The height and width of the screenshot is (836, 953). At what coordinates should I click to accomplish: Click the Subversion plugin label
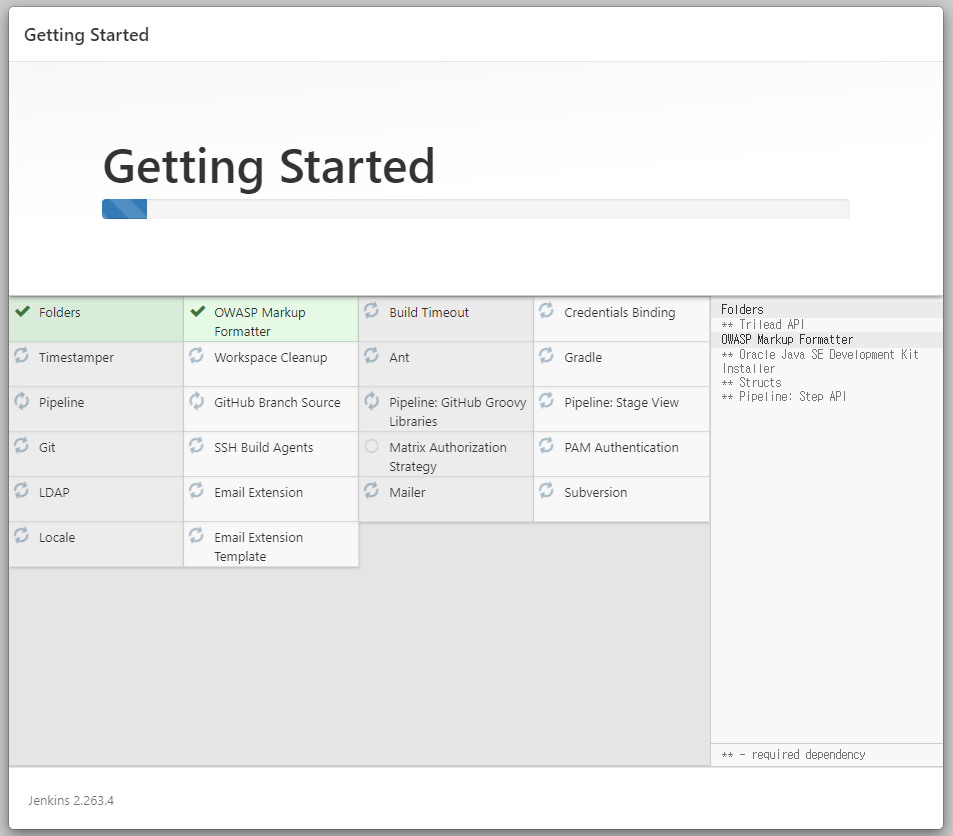[595, 492]
